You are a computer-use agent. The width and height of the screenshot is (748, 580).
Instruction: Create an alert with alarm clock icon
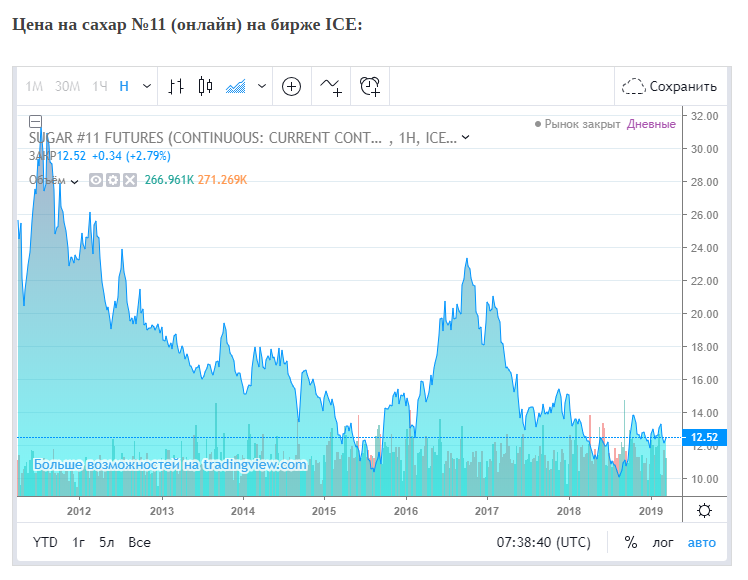coord(370,87)
